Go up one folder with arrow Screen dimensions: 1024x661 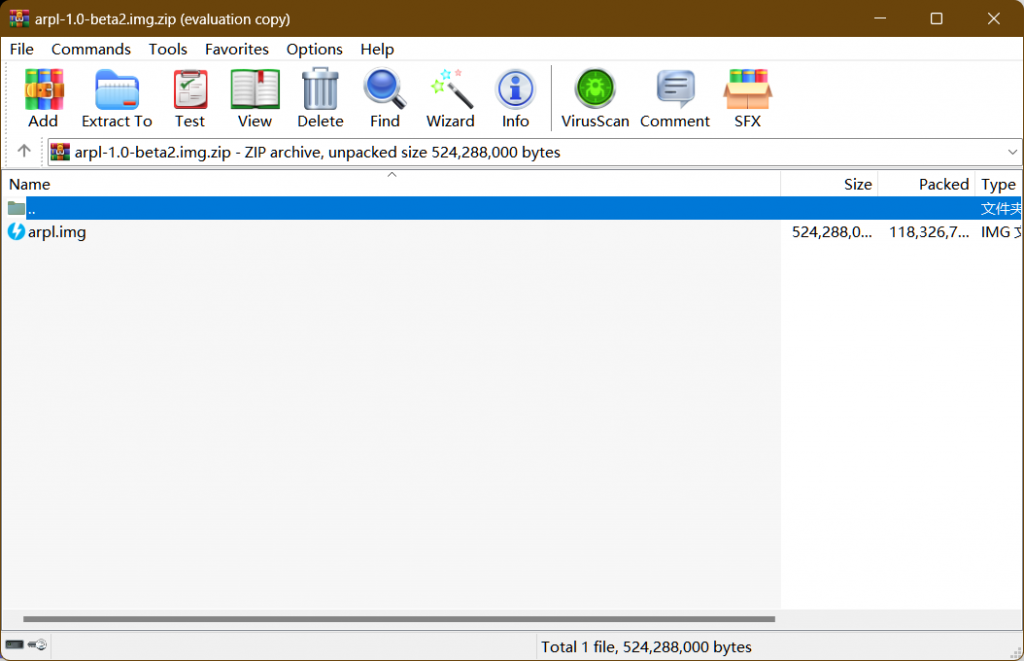click(x=24, y=152)
